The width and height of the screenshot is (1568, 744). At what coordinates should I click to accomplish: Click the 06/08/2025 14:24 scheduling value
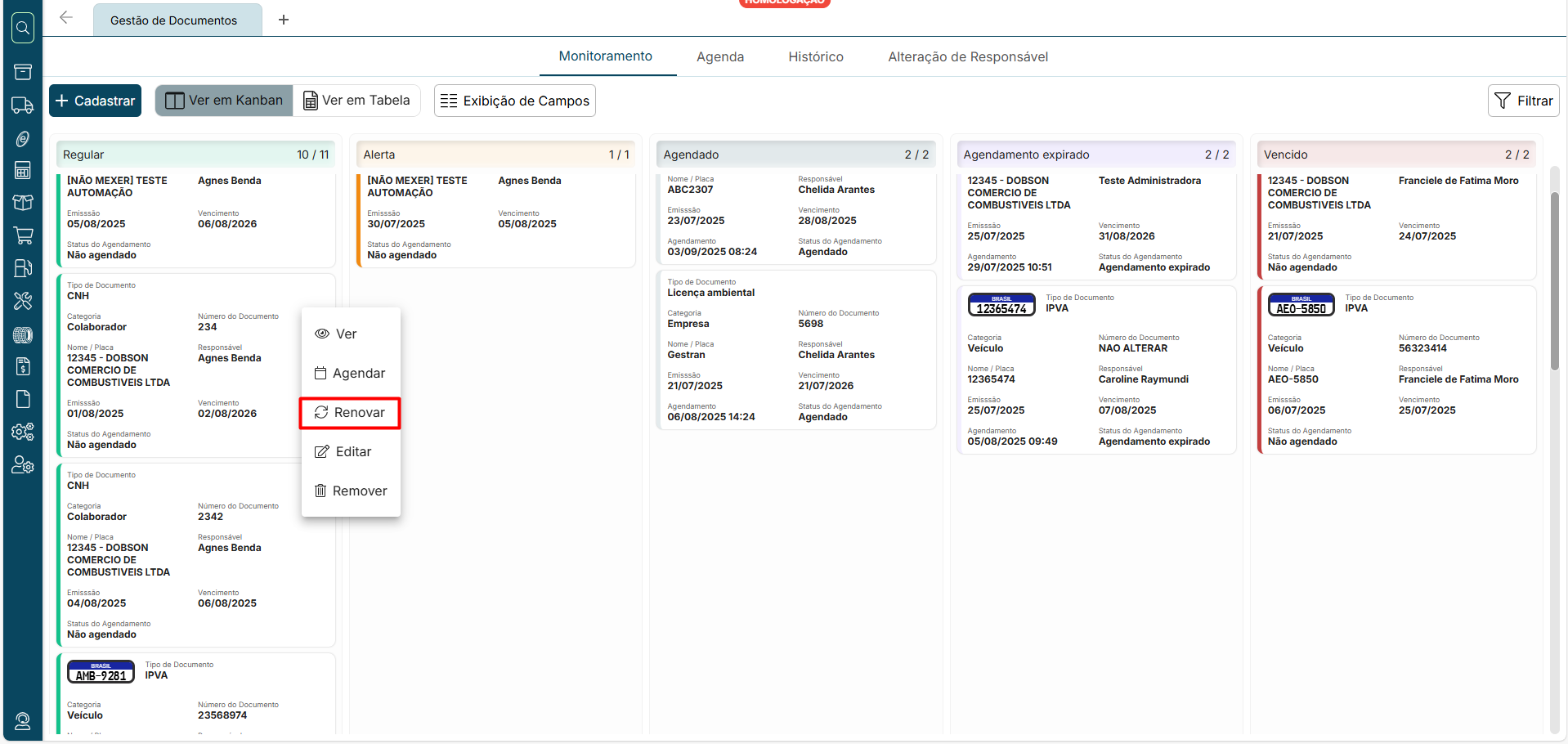711,417
